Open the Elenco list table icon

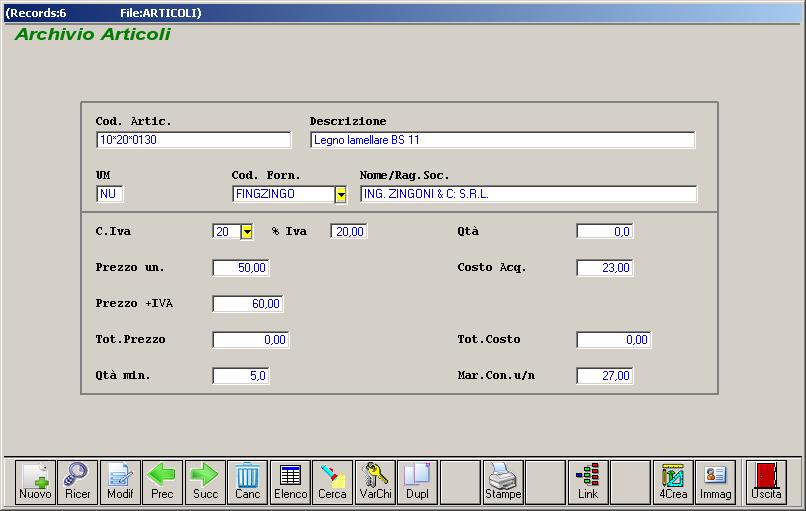tap(290, 482)
